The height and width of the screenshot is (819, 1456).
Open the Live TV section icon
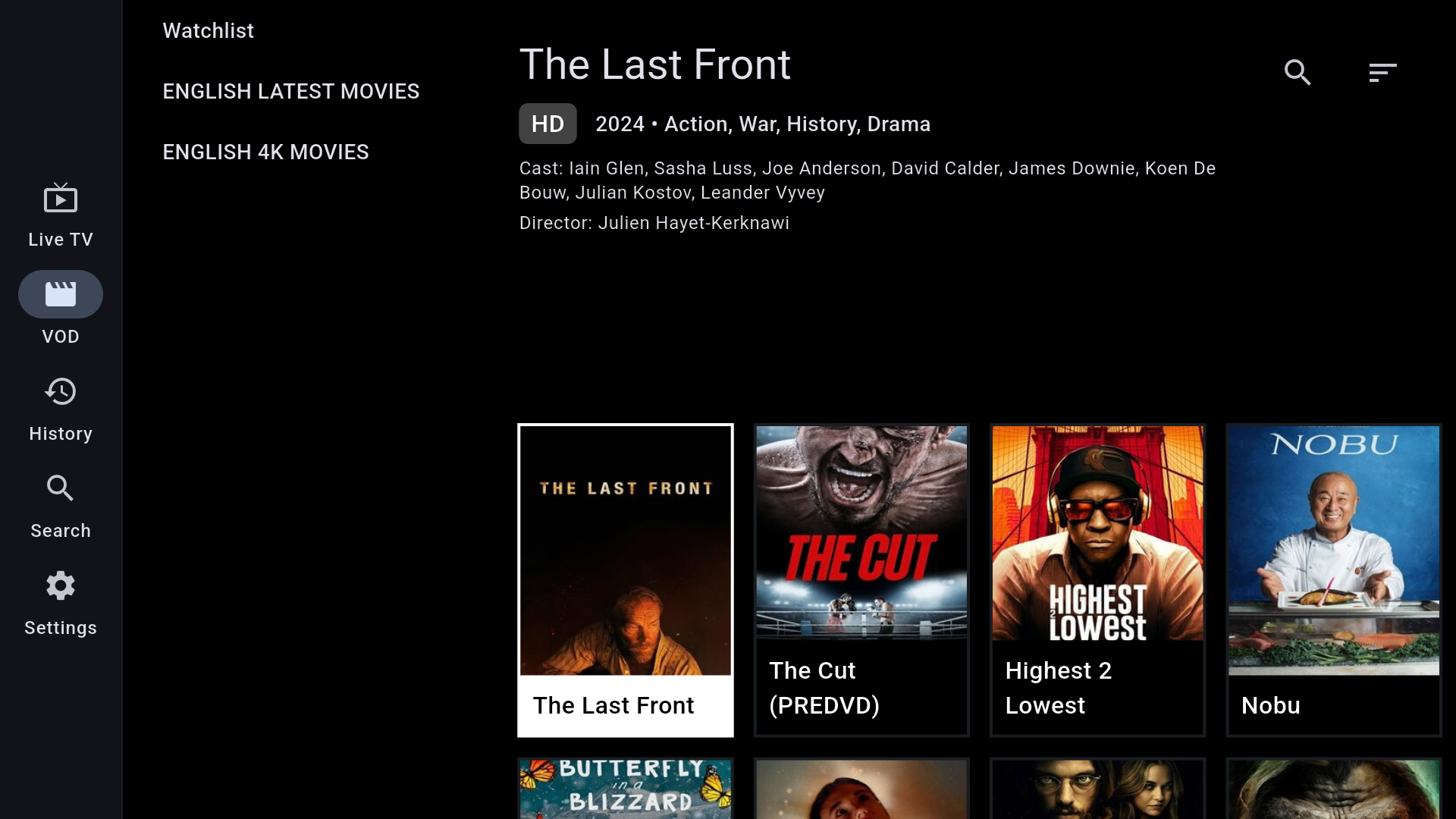coord(61,199)
